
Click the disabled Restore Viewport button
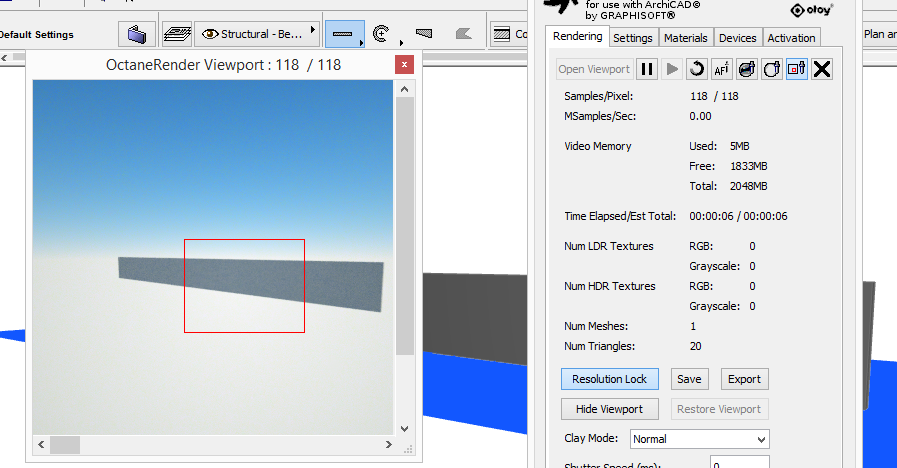(719, 409)
